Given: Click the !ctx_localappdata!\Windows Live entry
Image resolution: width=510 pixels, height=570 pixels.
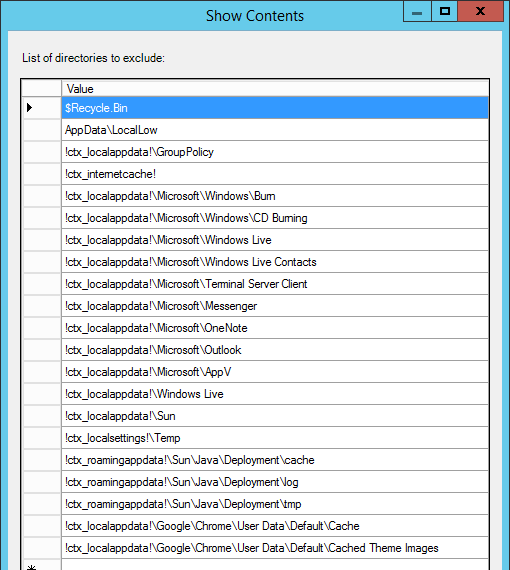Looking at the screenshot, I should point(275,394).
